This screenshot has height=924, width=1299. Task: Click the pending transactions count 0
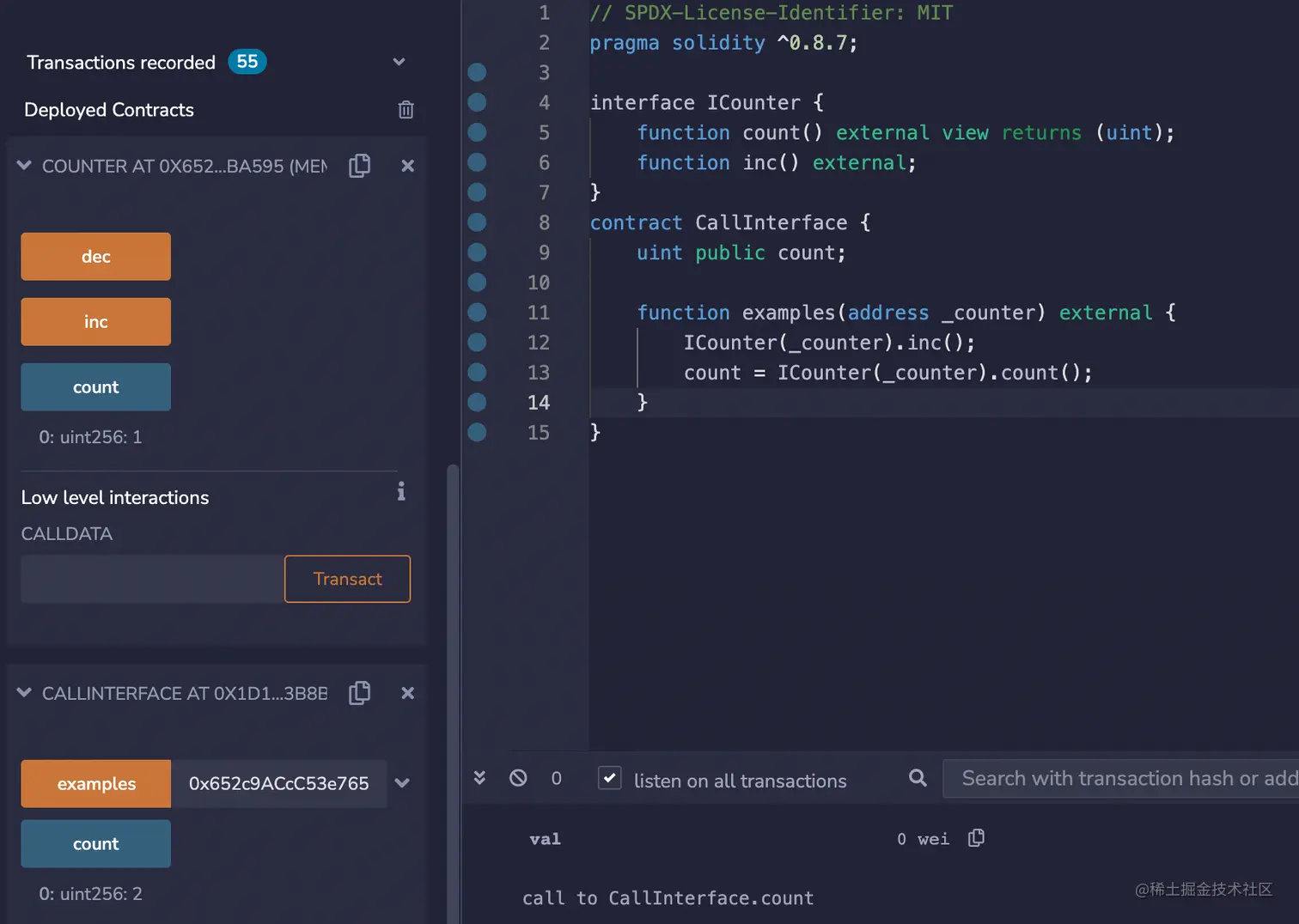tap(557, 778)
